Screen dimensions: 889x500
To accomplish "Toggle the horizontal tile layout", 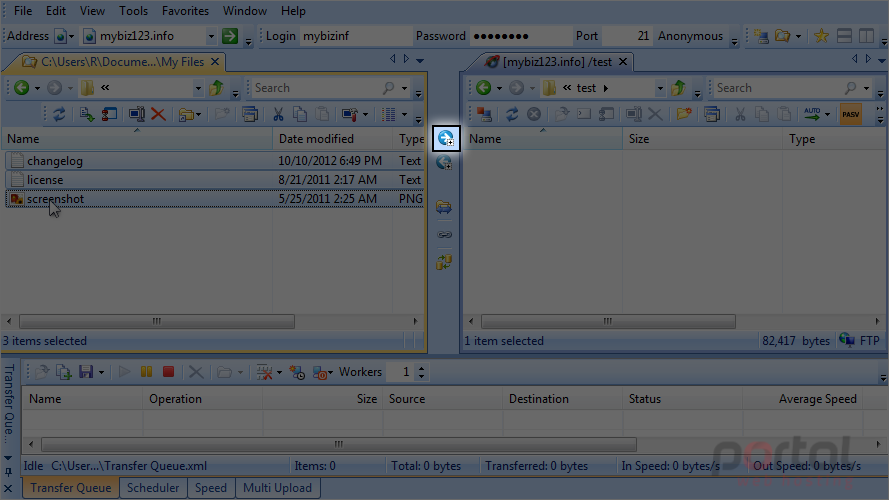I will tap(844, 36).
